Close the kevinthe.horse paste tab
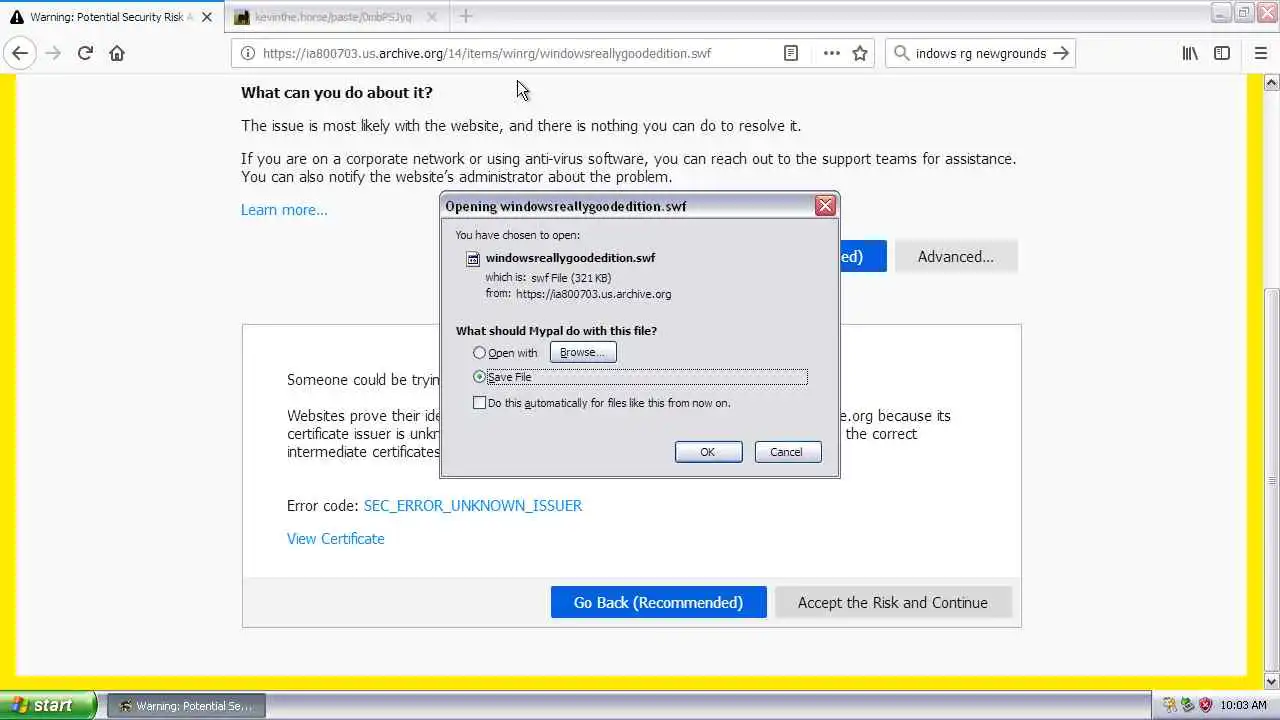1280x720 pixels. (432, 17)
